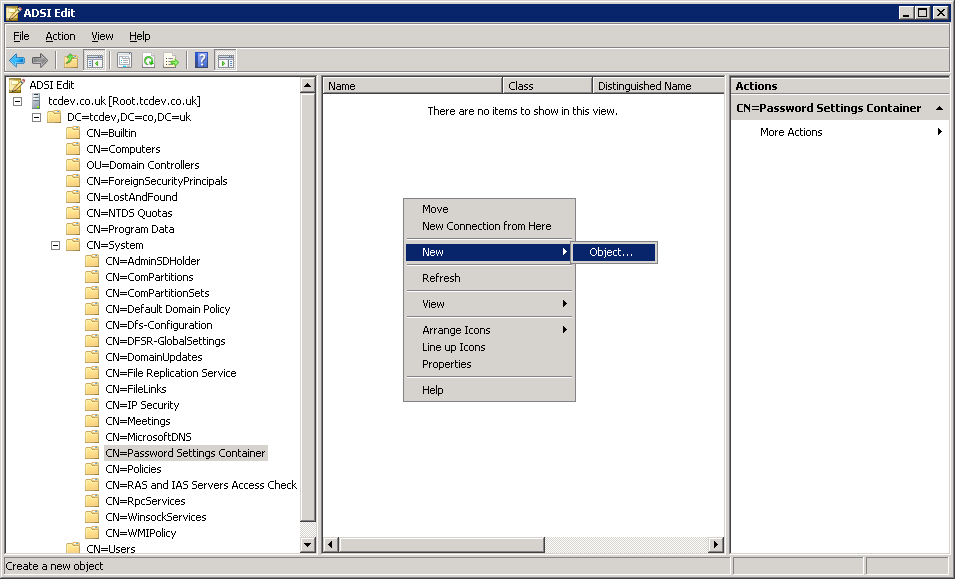Click the Export List toolbar icon
955x579 pixels.
[x=171, y=60]
